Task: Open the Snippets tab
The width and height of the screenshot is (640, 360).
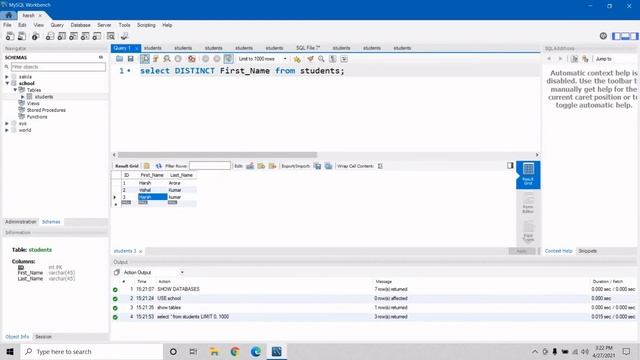Action: (x=587, y=251)
